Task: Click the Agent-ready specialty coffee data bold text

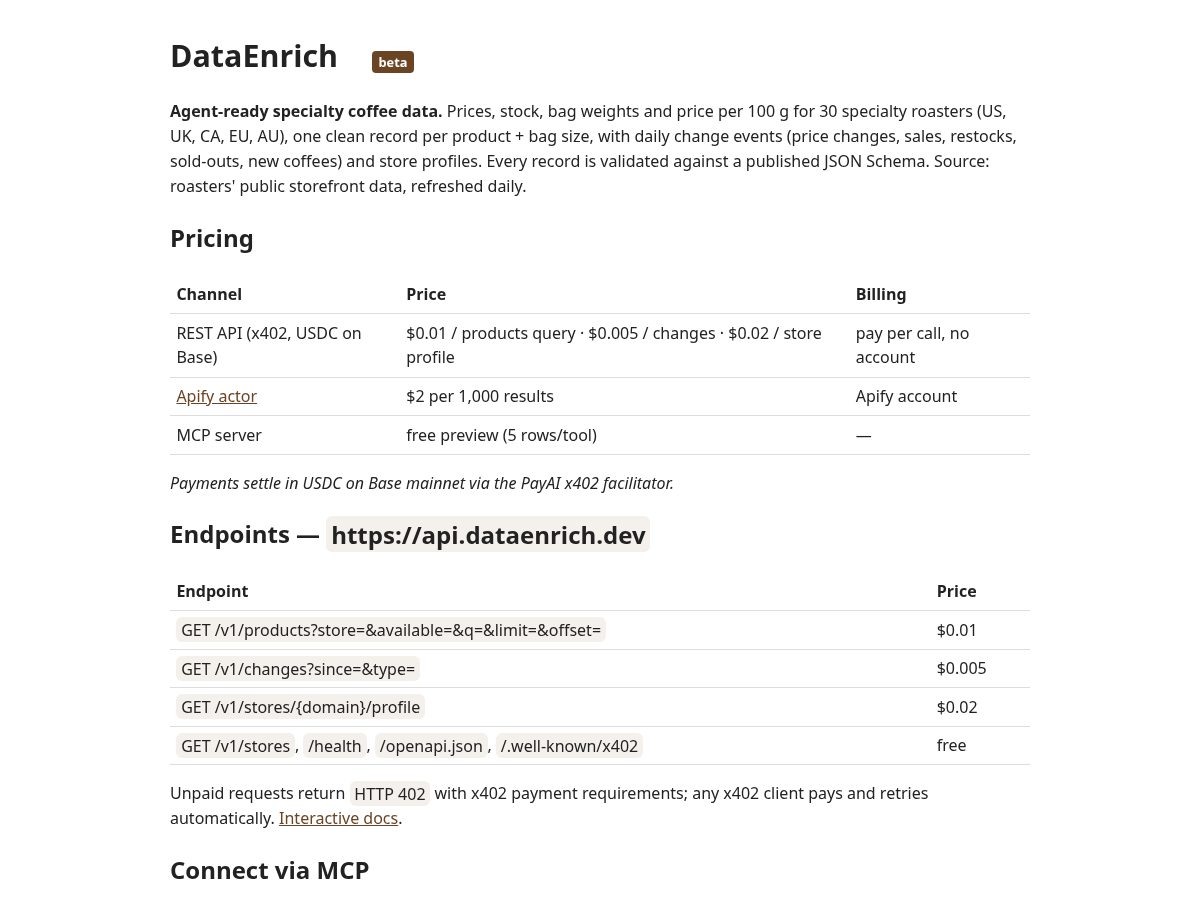Action: click(306, 111)
